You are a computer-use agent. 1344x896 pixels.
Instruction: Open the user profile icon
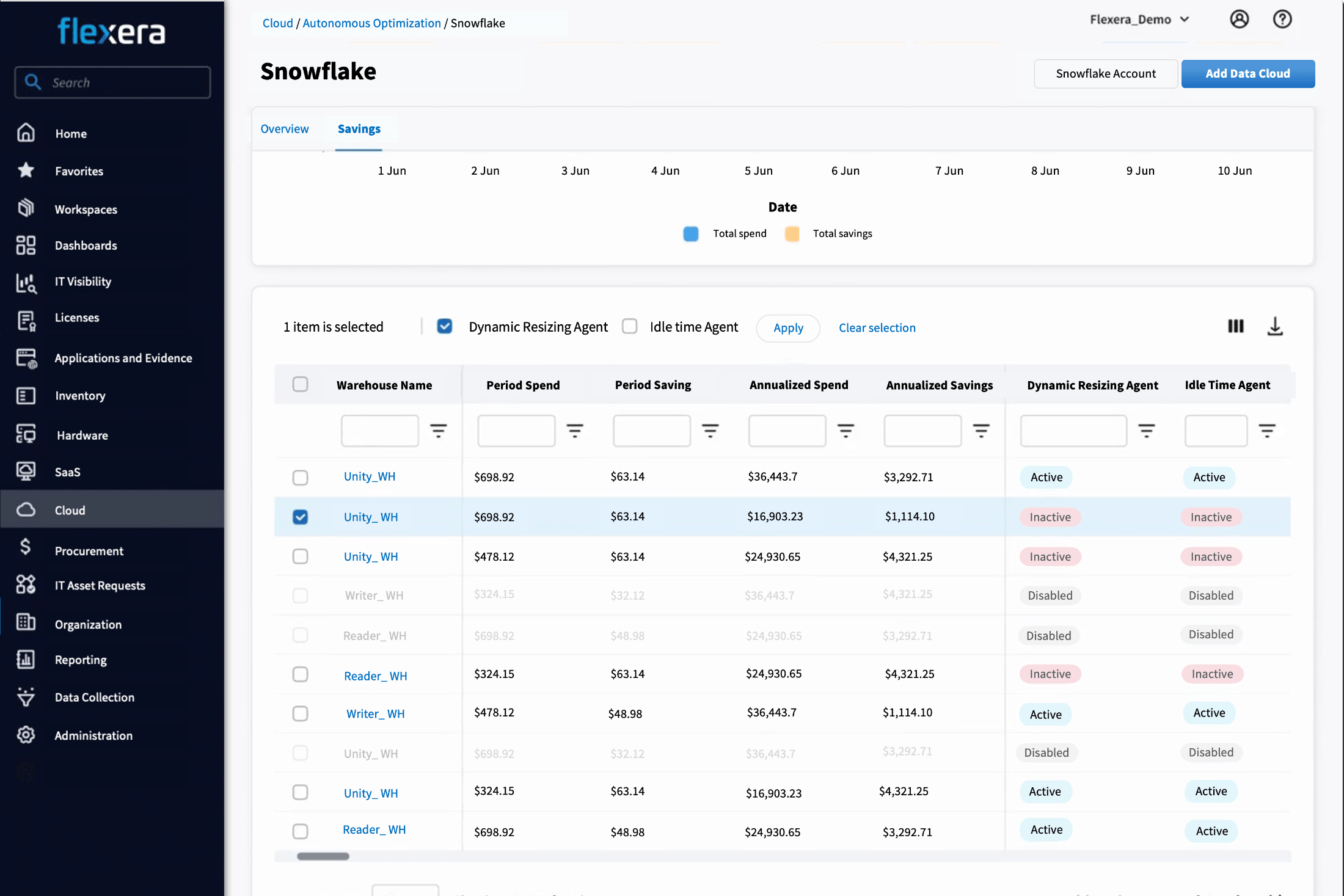(1239, 20)
